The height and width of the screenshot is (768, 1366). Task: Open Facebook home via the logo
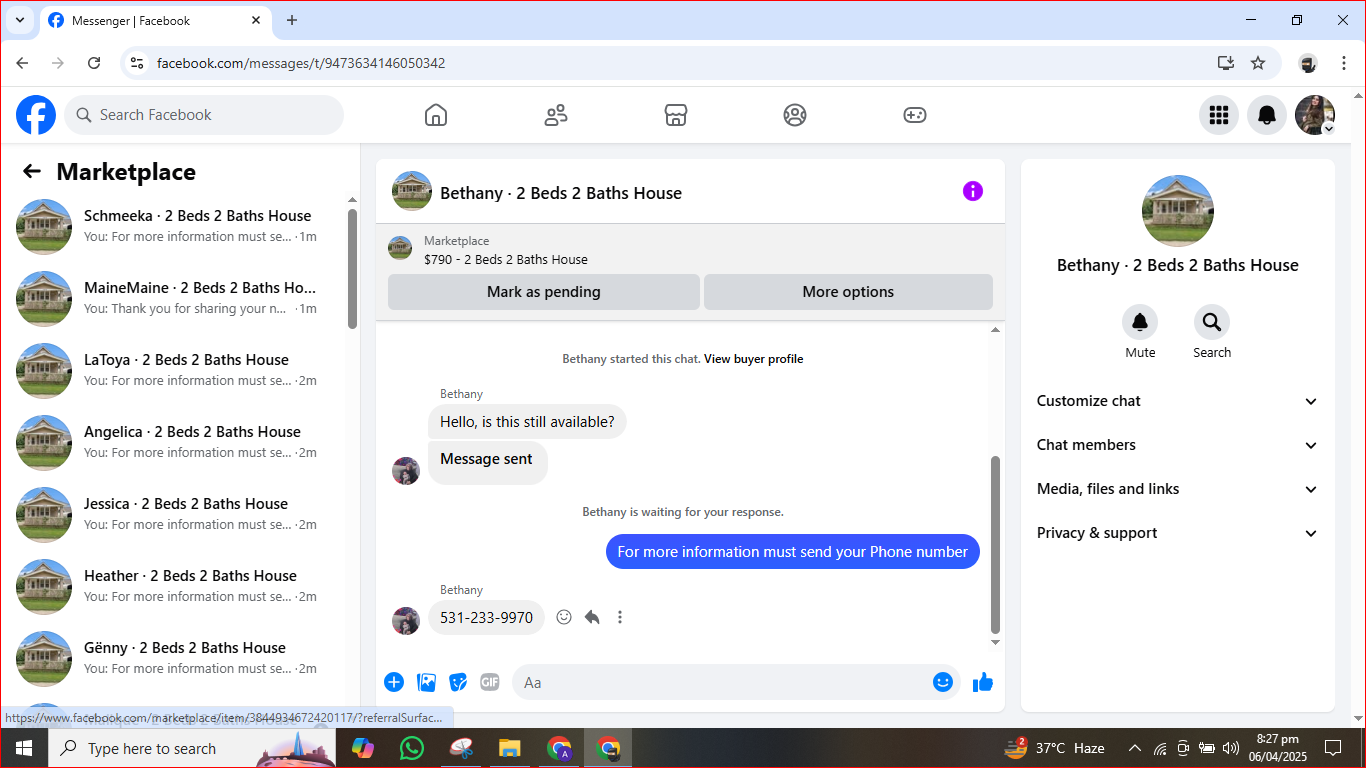coord(36,115)
